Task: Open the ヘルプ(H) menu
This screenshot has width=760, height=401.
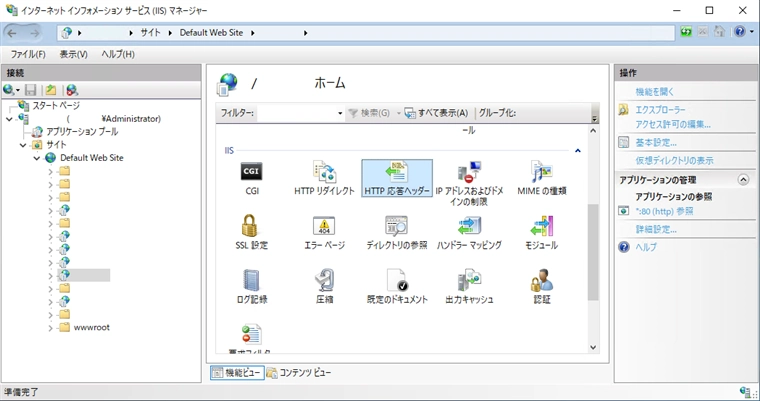Action: pos(118,54)
